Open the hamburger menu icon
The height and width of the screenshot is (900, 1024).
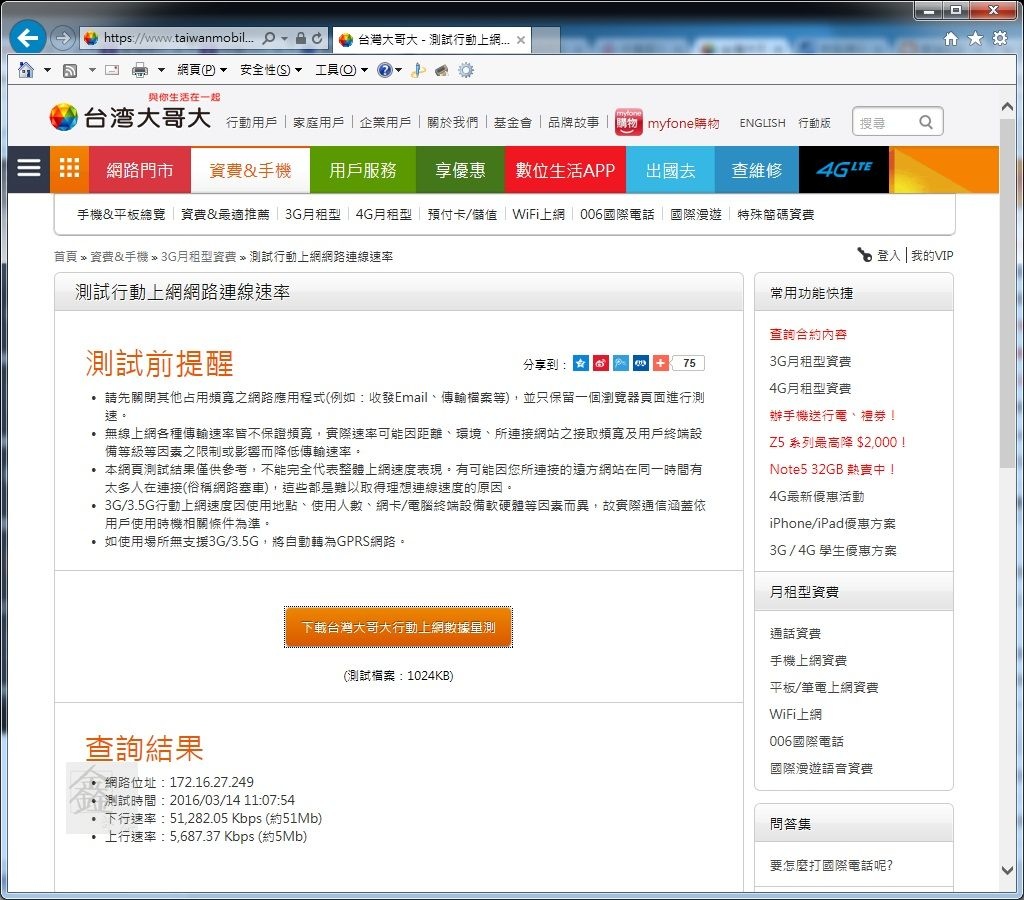click(29, 169)
